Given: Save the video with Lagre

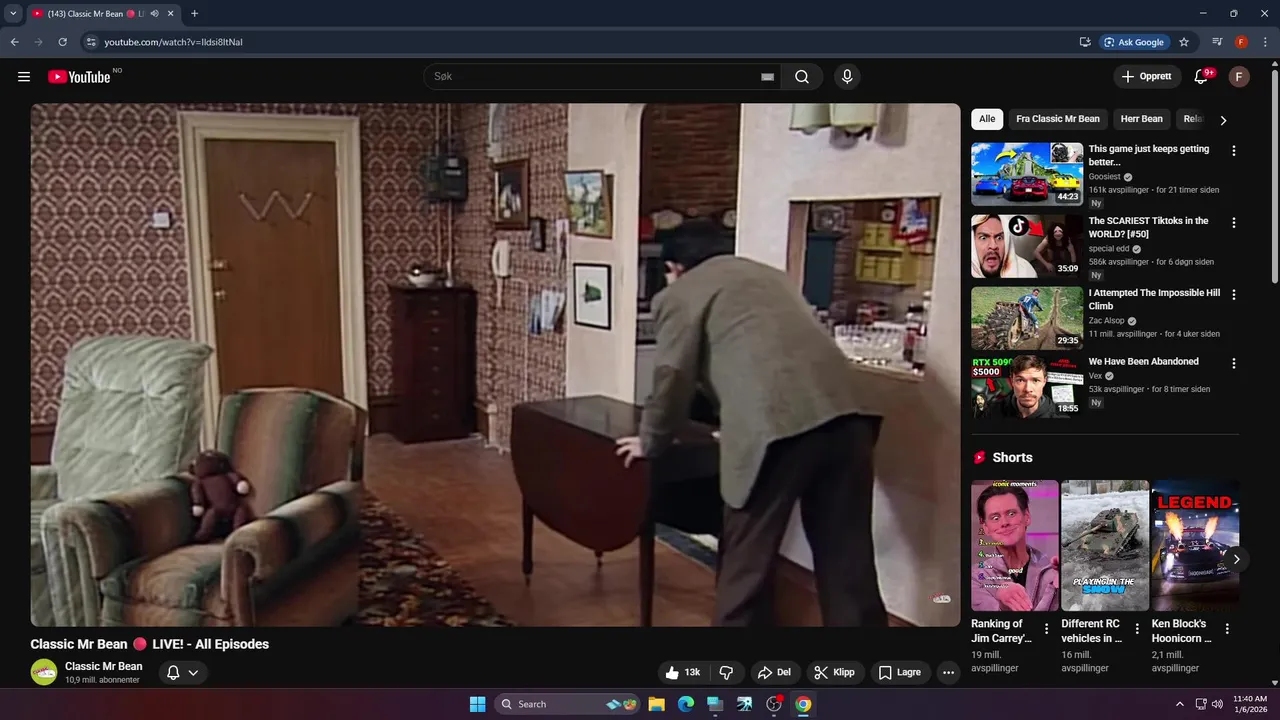Looking at the screenshot, I should click(900, 673).
